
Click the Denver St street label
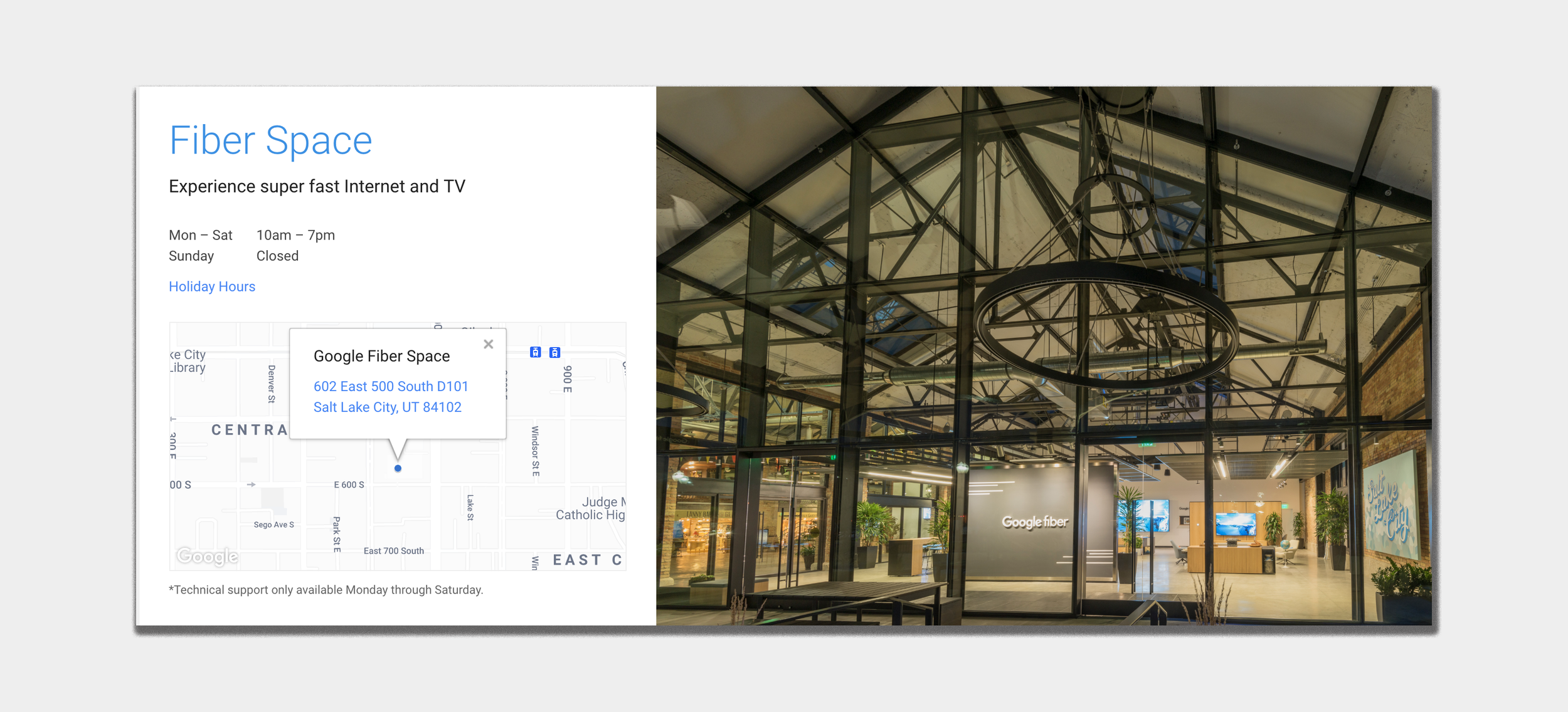(x=271, y=384)
